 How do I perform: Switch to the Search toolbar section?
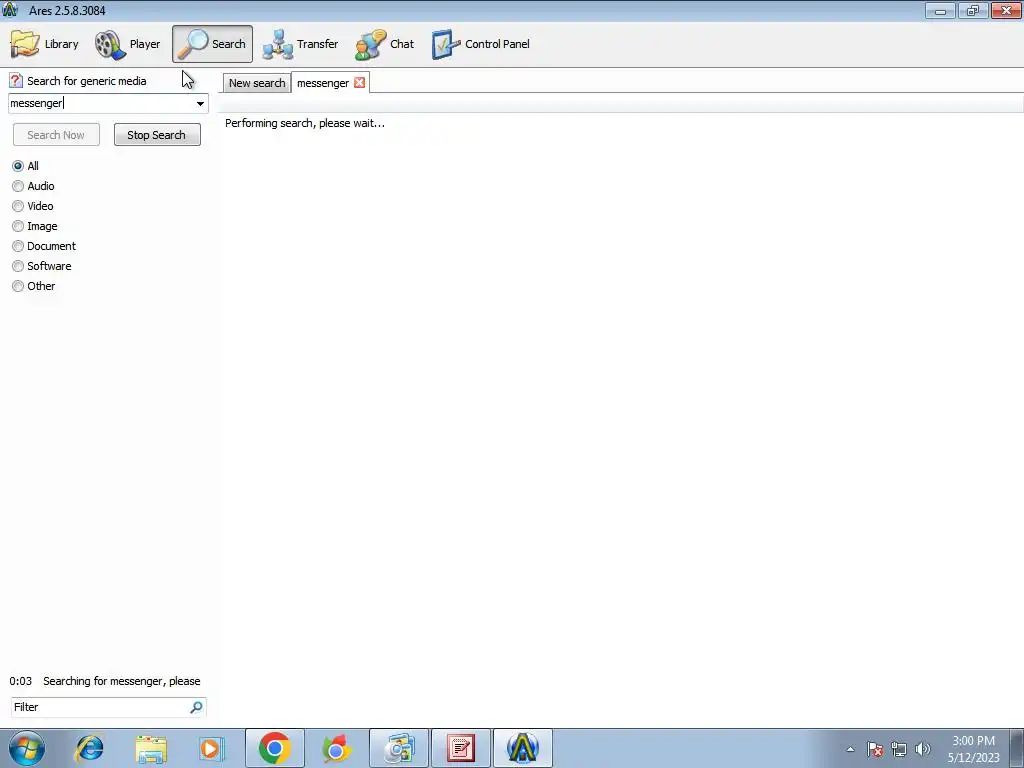[x=212, y=44]
